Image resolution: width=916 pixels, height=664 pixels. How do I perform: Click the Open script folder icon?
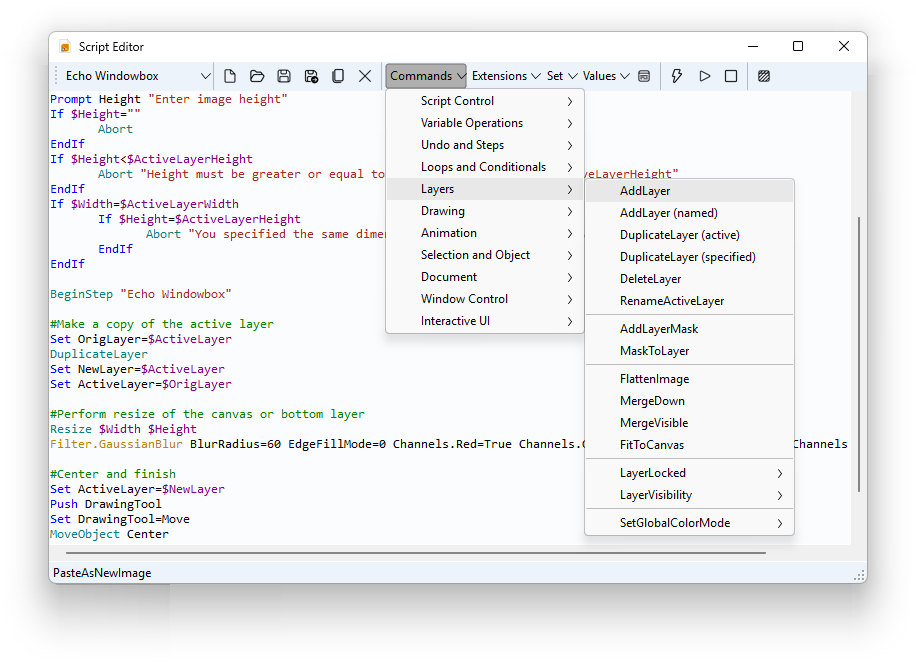tap(257, 76)
